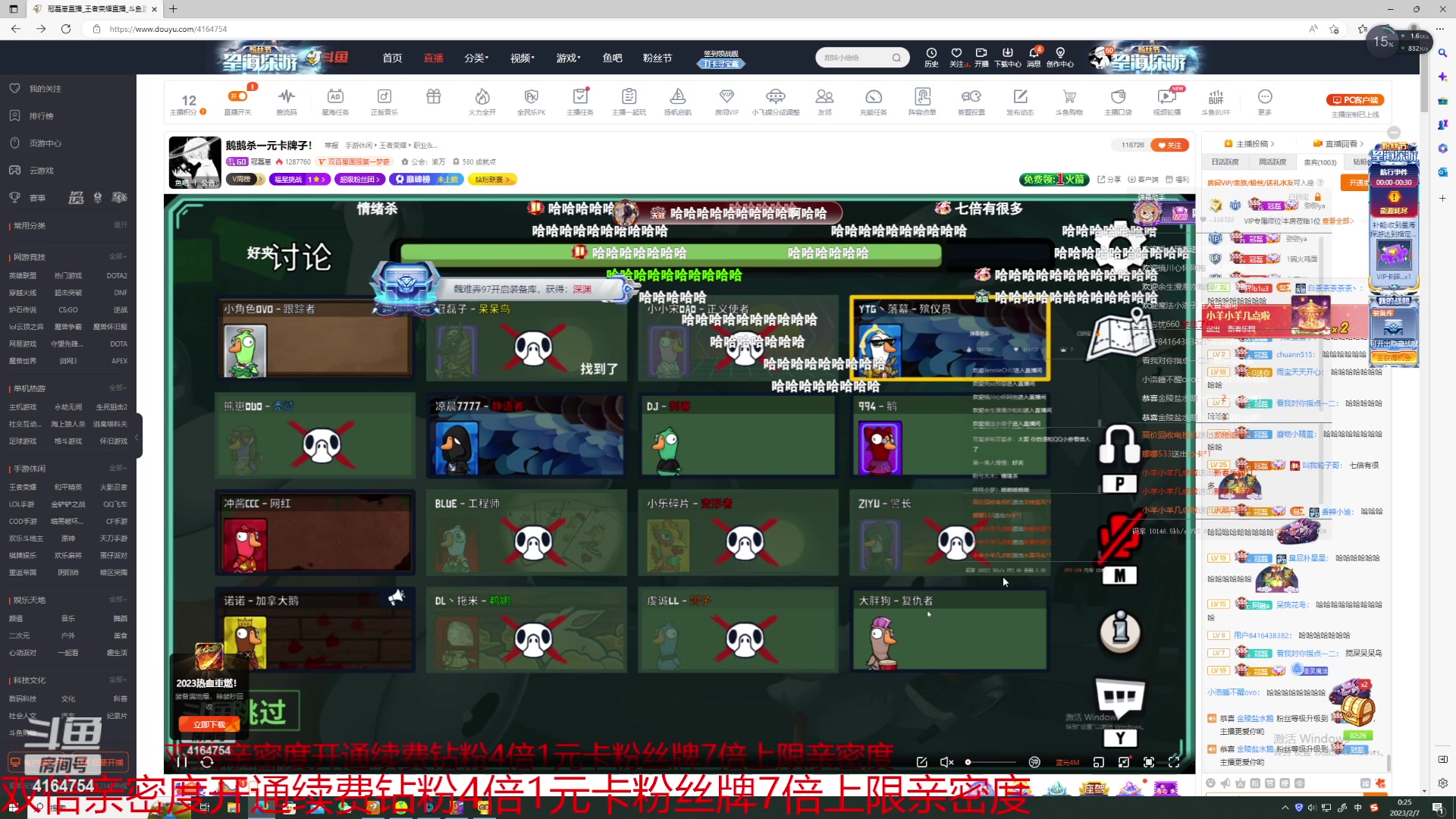Open 全民乐PK icon

coord(532,101)
